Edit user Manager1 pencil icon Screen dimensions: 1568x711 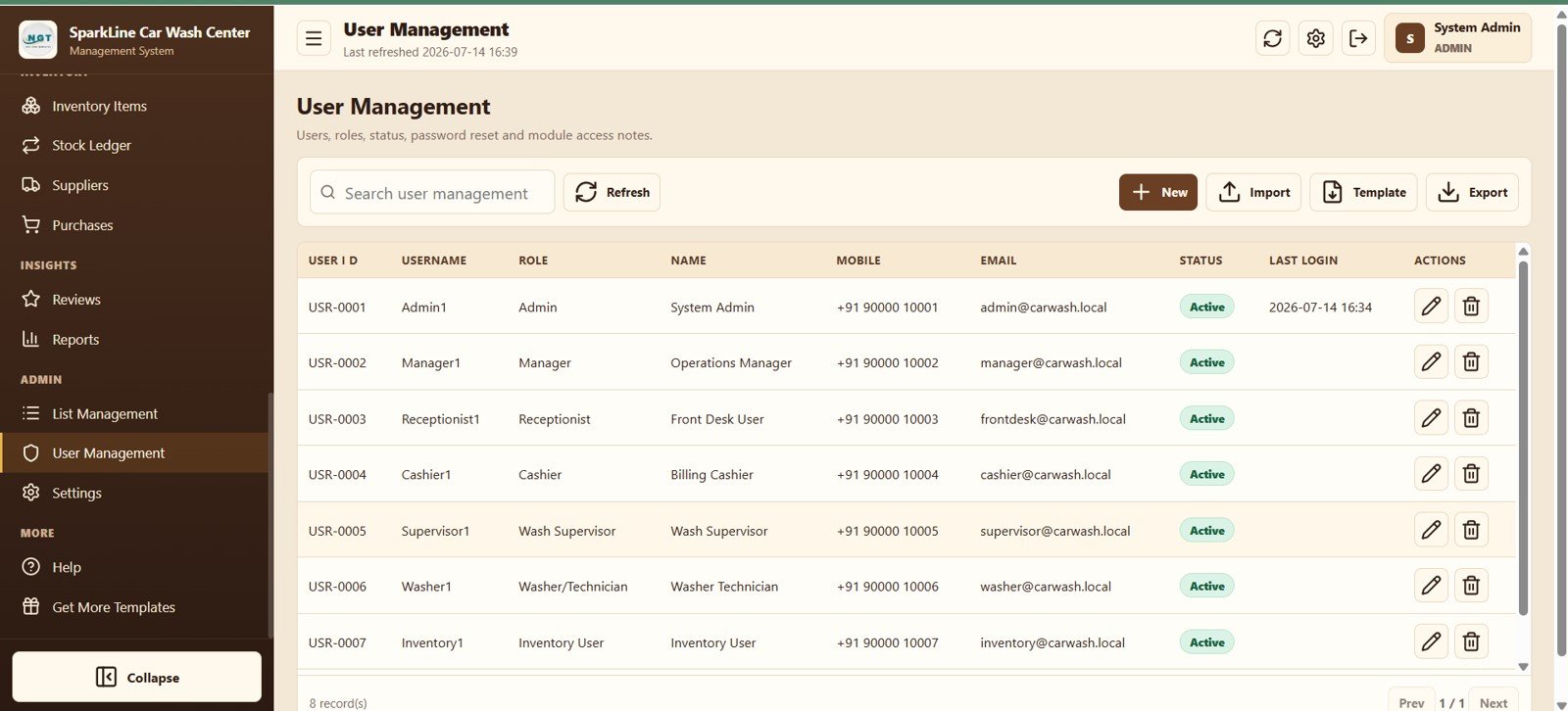tap(1431, 362)
